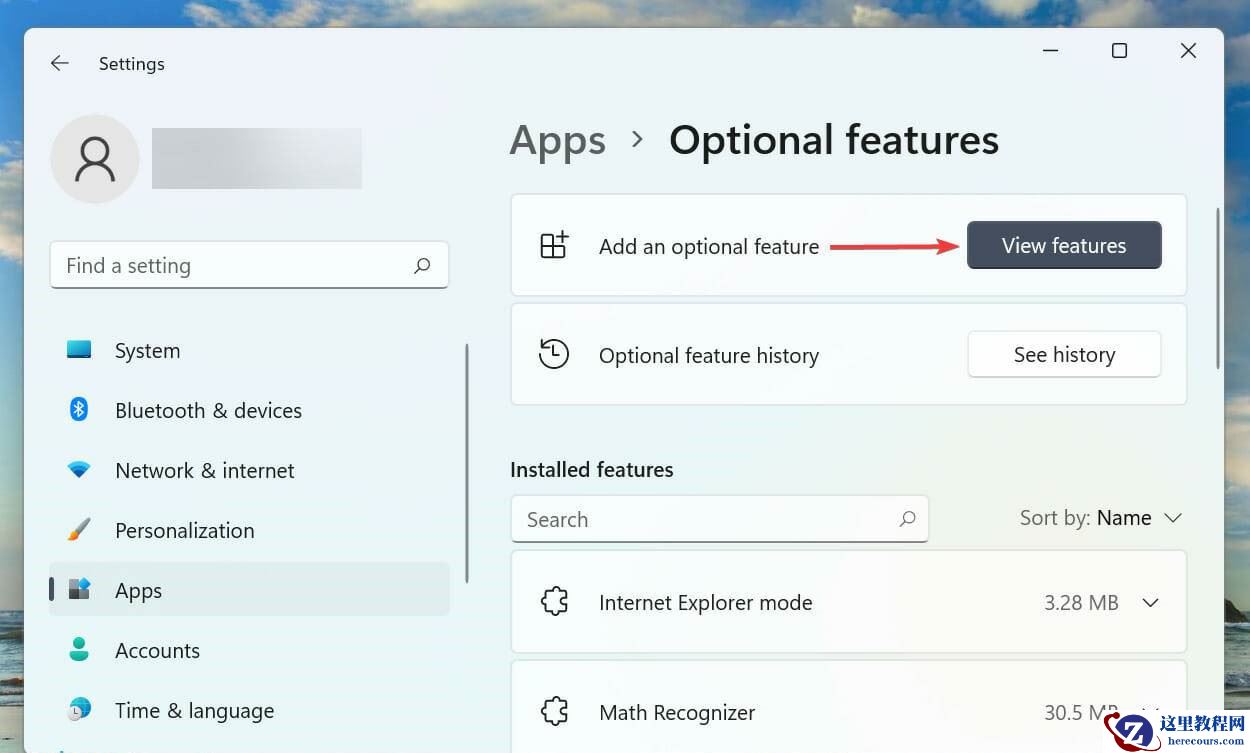Click the Internet Explorer mode puzzle icon

(554, 602)
